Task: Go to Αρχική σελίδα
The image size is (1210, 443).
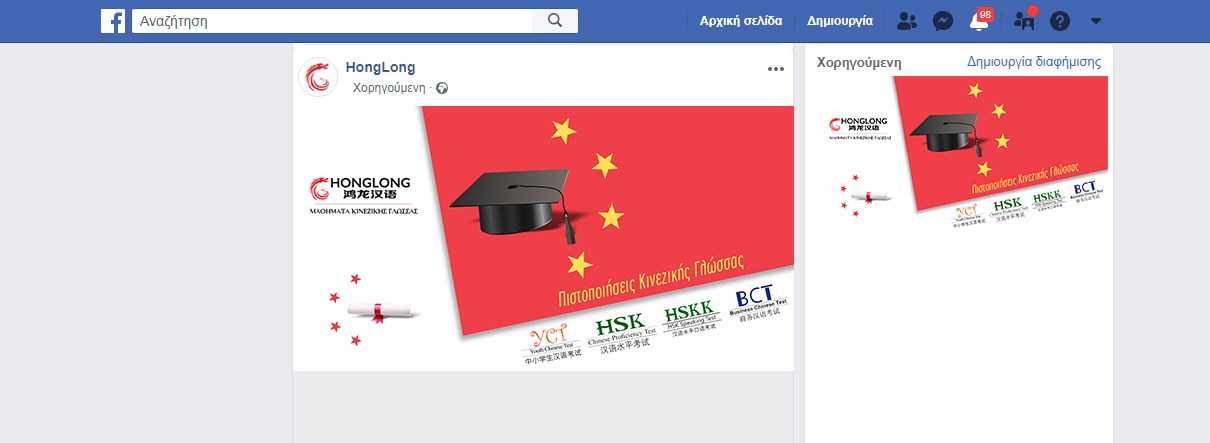Action: [741, 20]
